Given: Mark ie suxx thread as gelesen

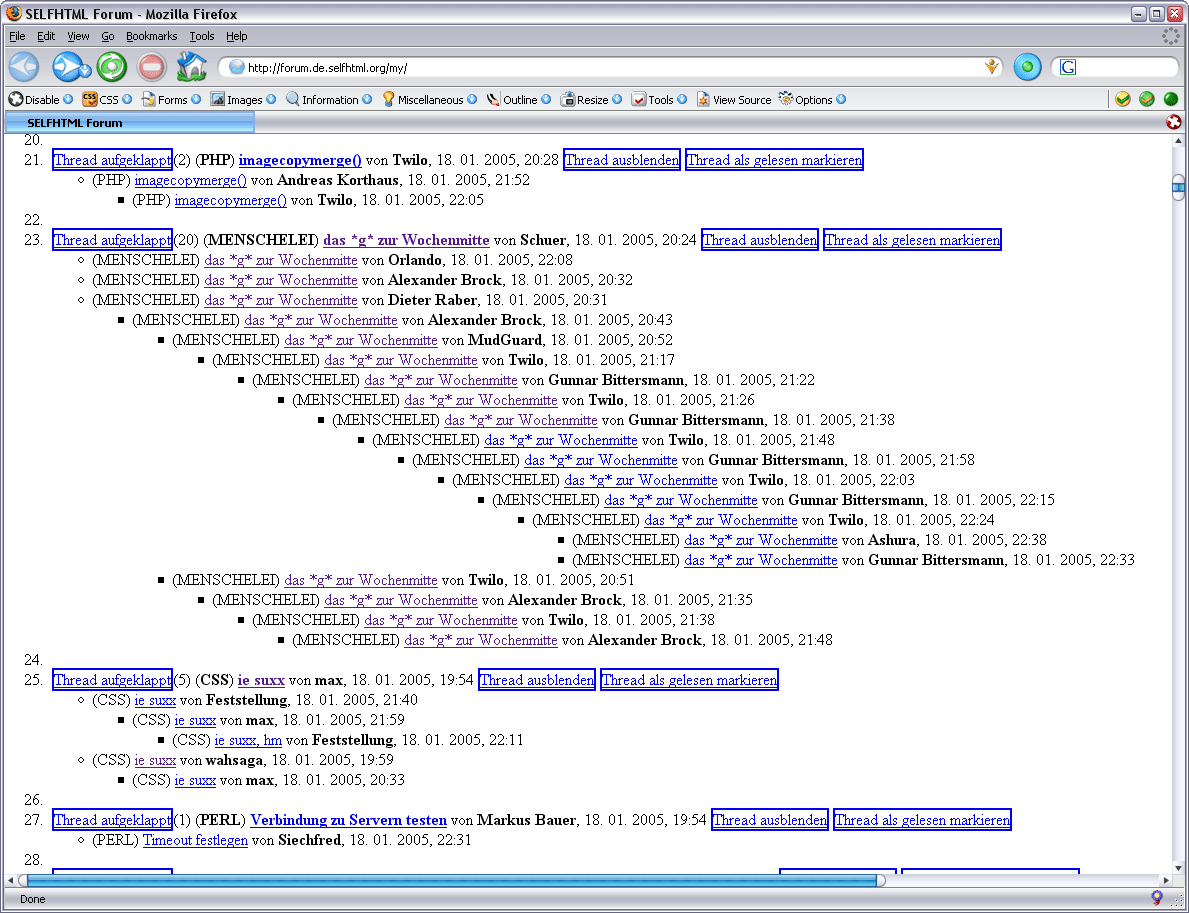Looking at the screenshot, I should 689,680.
